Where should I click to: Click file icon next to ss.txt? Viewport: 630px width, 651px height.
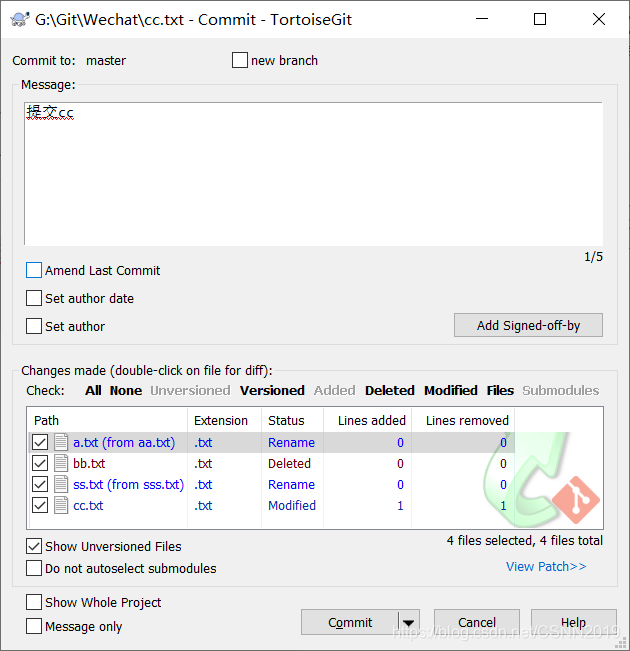click(61, 485)
